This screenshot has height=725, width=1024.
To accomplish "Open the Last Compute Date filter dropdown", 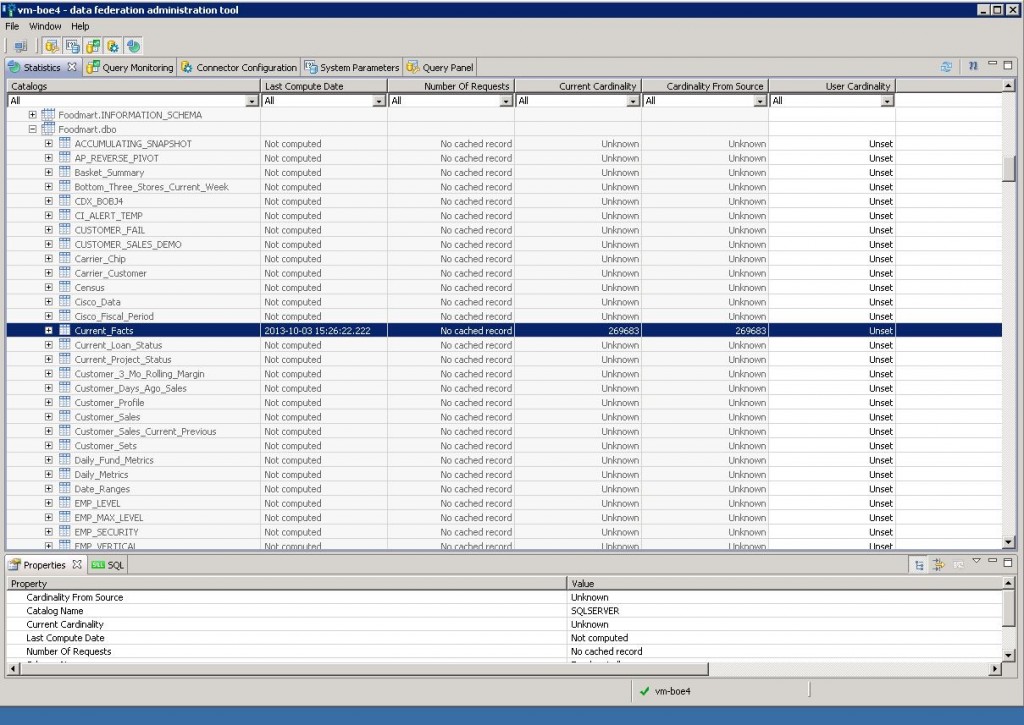I will (x=379, y=101).
